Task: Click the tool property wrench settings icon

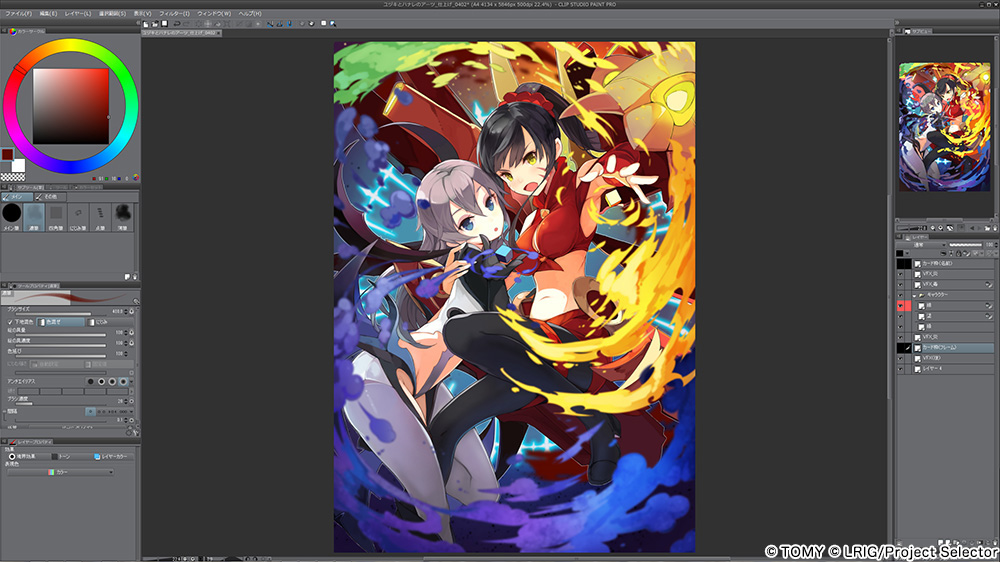Action: click(x=136, y=432)
